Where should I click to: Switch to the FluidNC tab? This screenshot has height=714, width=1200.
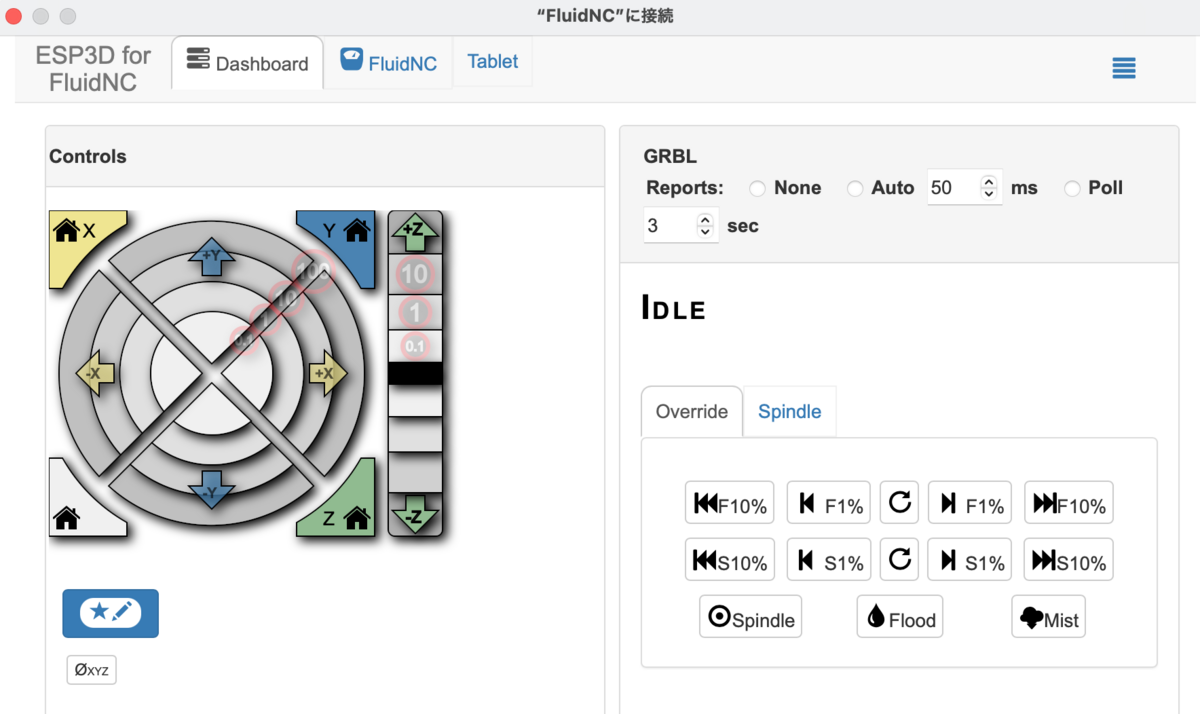pyautogui.click(x=389, y=62)
